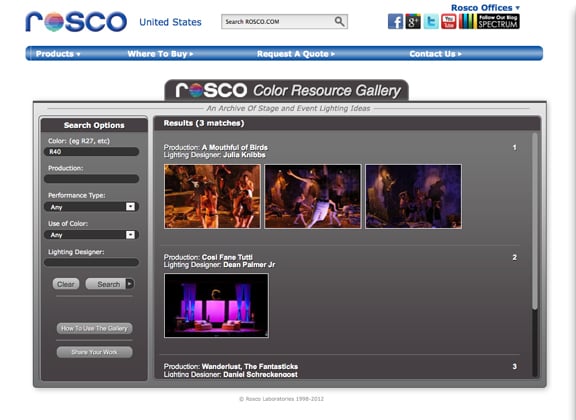Image resolution: width=576 pixels, height=420 pixels.
Task: Click How To Use The Gallery button
Action: 94,328
